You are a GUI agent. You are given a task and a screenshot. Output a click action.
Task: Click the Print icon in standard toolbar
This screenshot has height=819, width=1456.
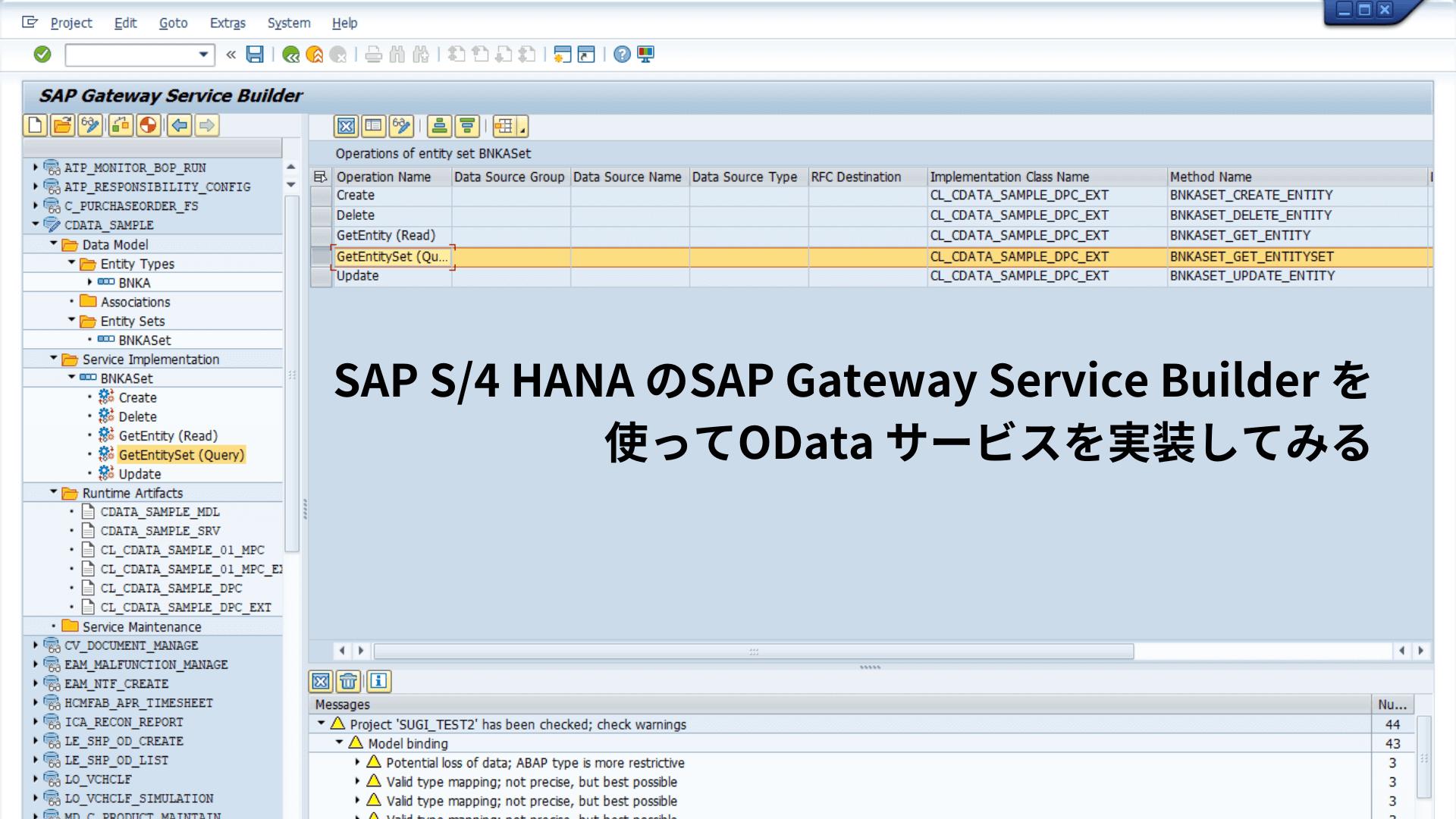[373, 54]
